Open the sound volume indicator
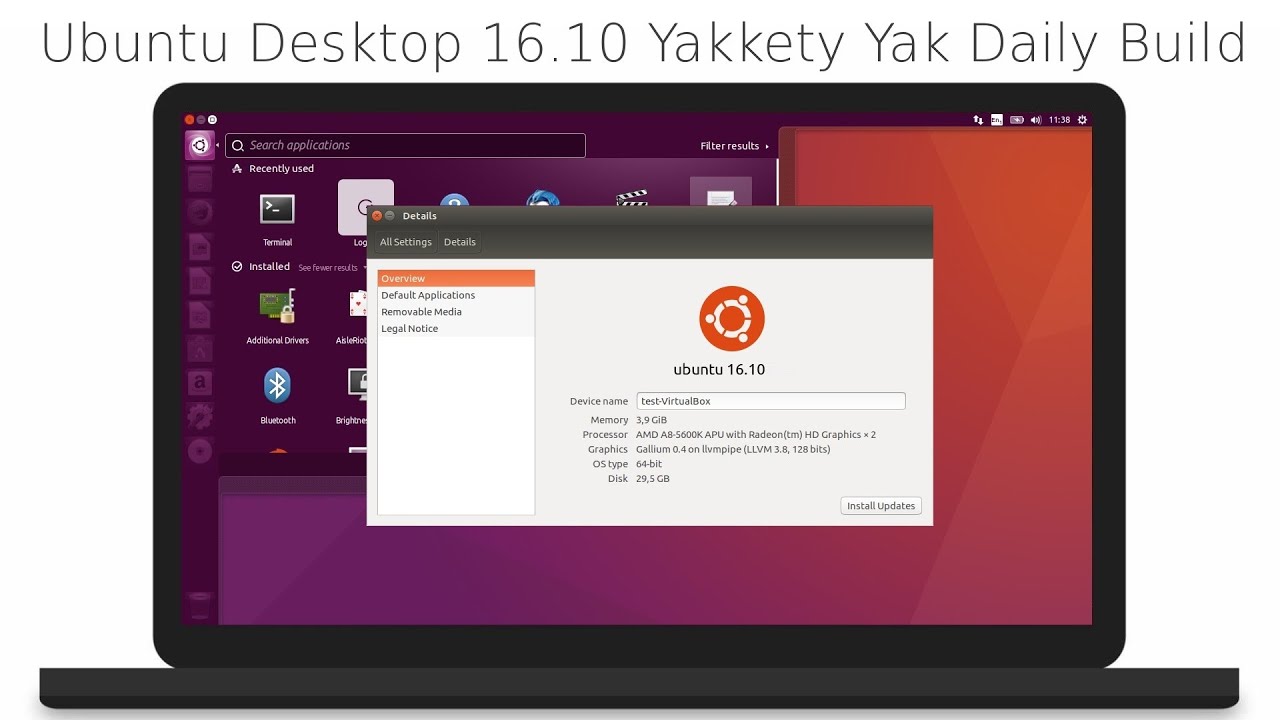This screenshot has width=1280, height=720. pos(1036,119)
